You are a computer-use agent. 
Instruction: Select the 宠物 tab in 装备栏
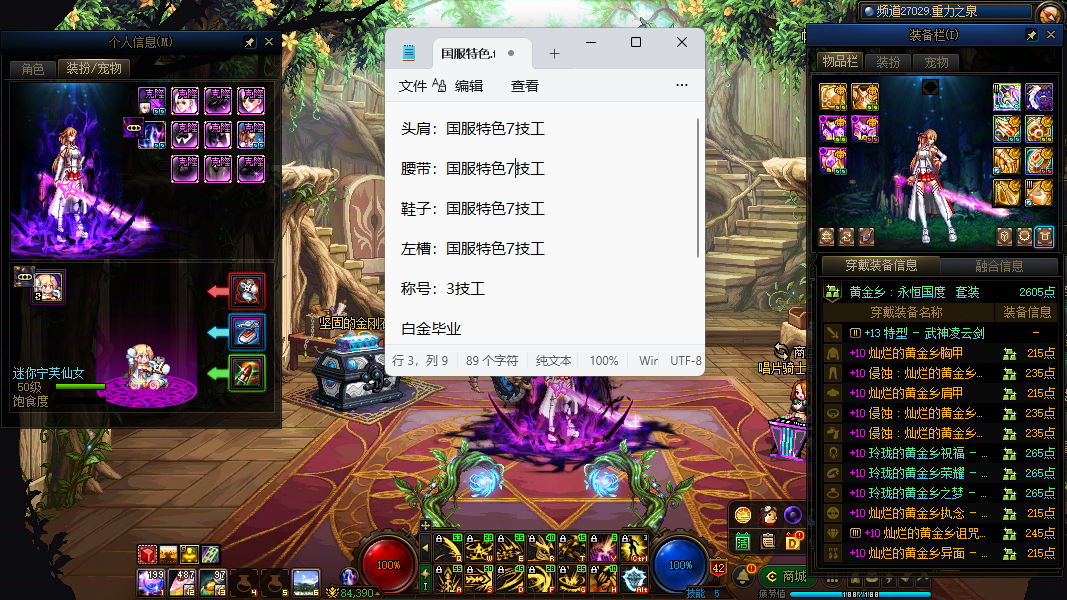(936, 62)
